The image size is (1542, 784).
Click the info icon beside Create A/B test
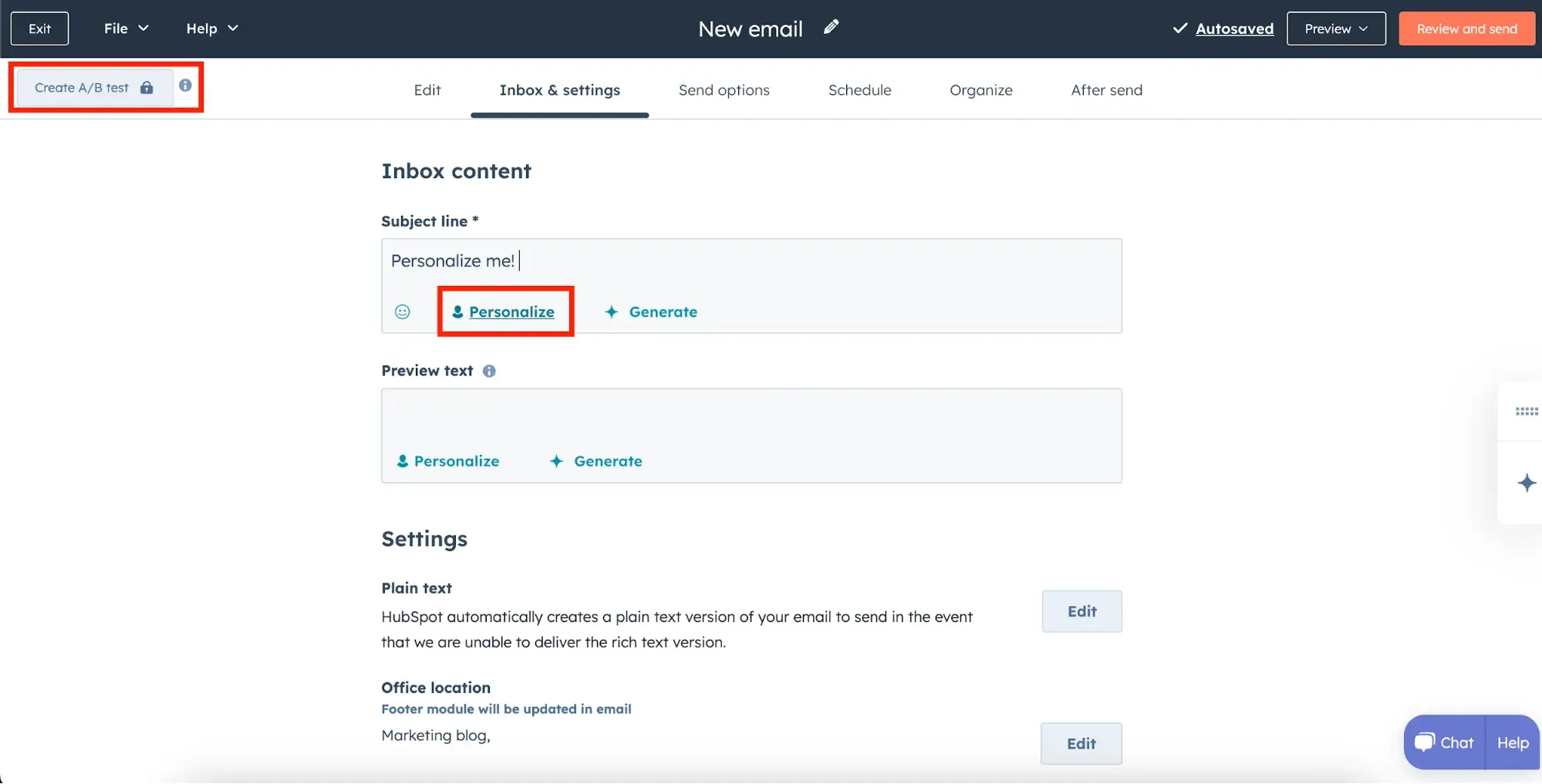[x=185, y=86]
